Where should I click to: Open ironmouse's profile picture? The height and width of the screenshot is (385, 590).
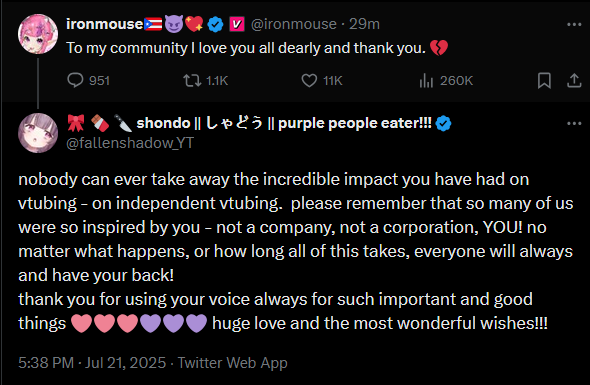pos(38,34)
